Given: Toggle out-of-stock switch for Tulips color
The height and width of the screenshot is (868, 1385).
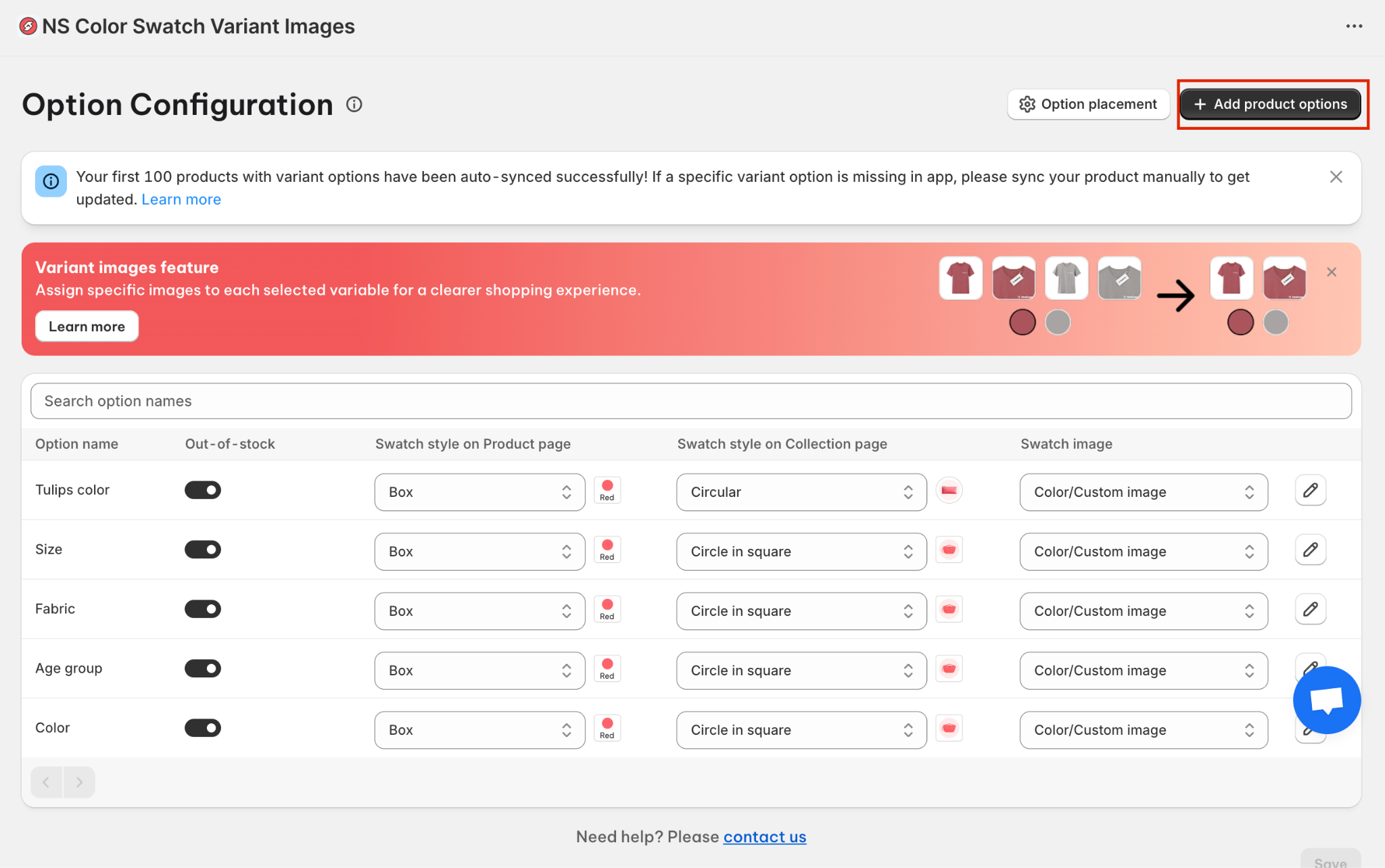Looking at the screenshot, I should point(203,490).
